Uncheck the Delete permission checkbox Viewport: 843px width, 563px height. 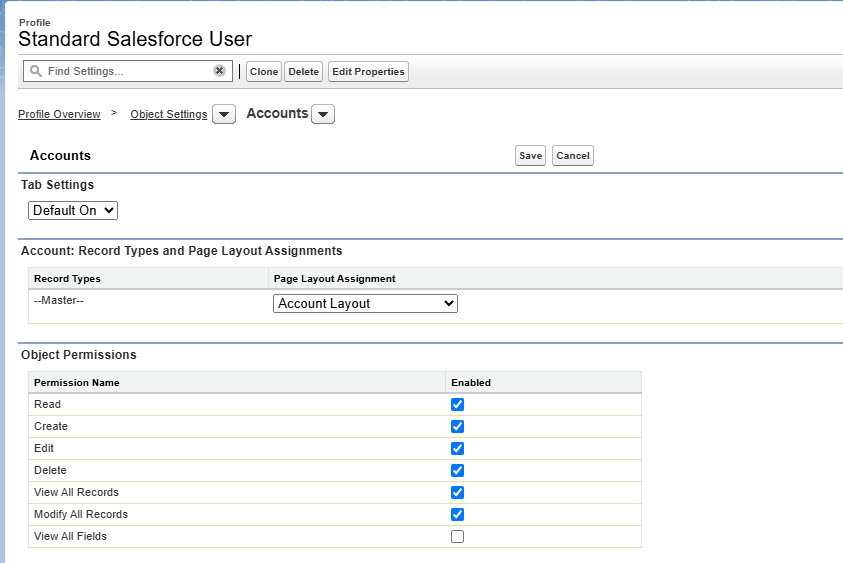(x=458, y=471)
